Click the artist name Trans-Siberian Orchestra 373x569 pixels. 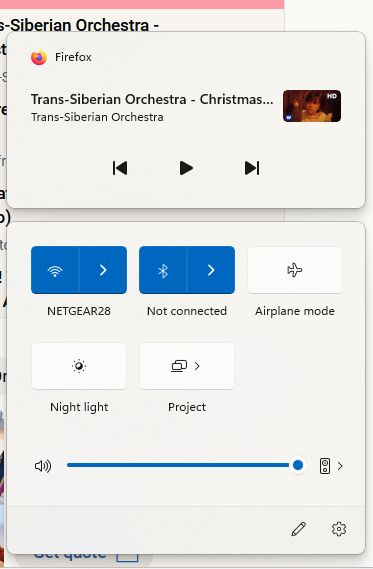[97, 117]
